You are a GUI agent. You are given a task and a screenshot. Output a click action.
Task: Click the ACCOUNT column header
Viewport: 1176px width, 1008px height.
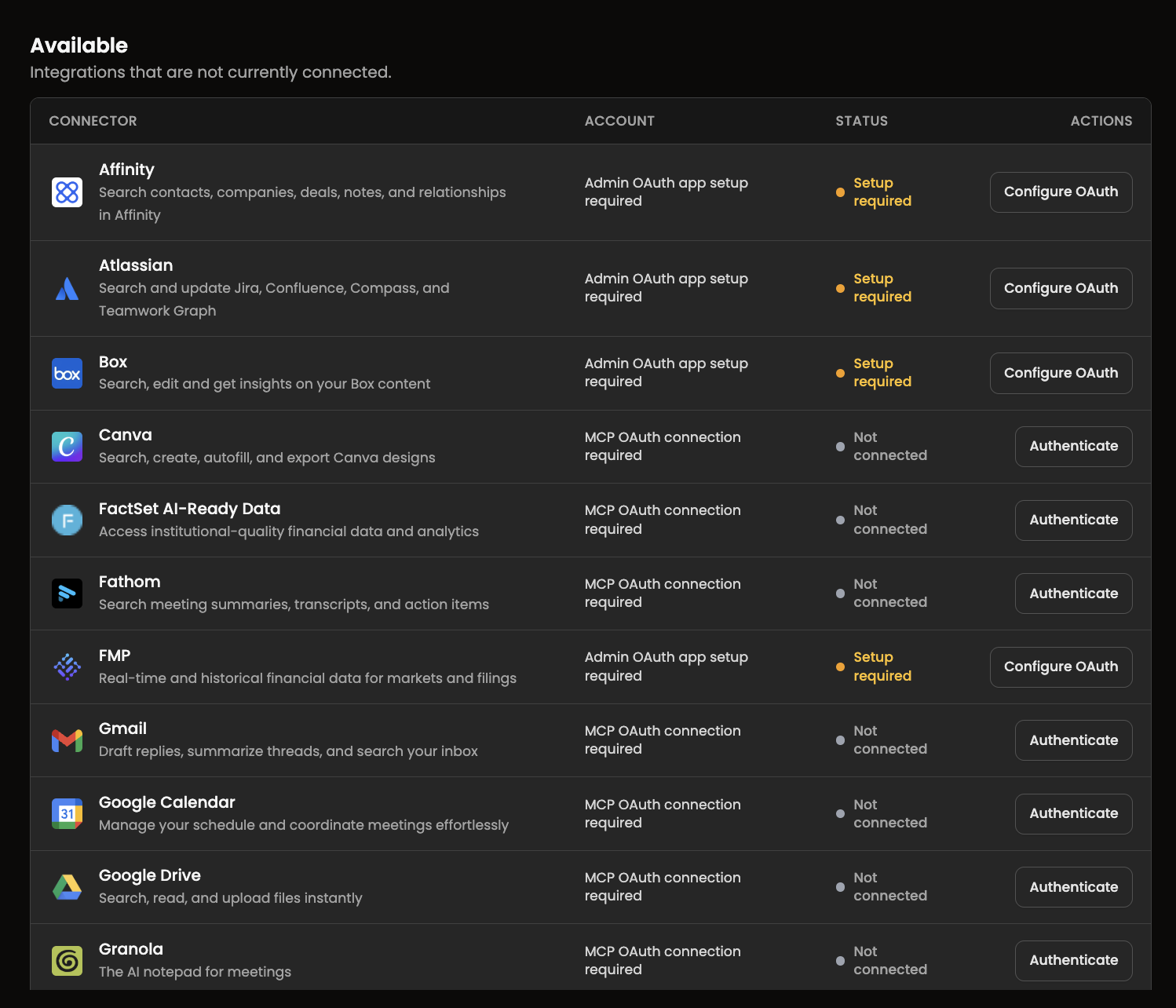[x=619, y=121]
